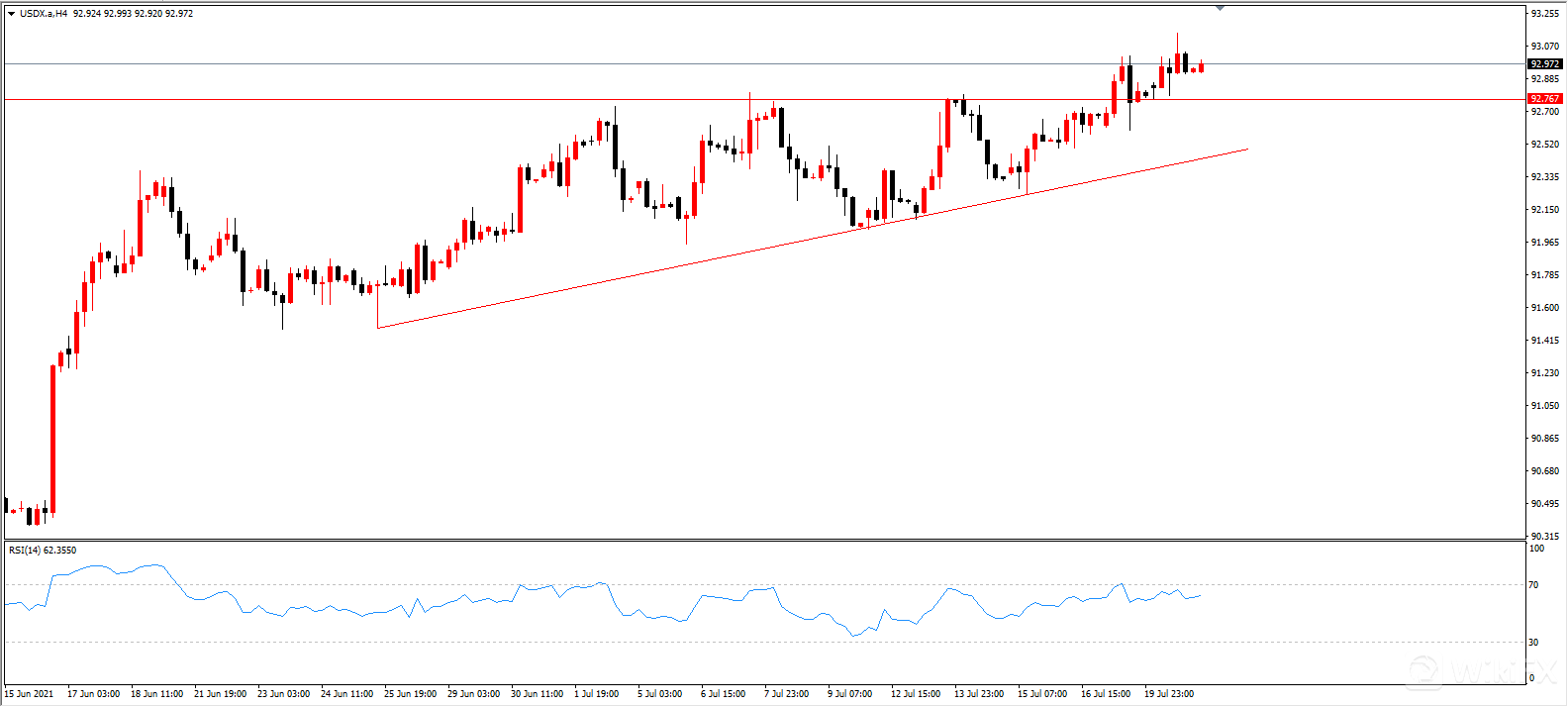Click the 9 Jul 07:00 time label

[x=850, y=694]
